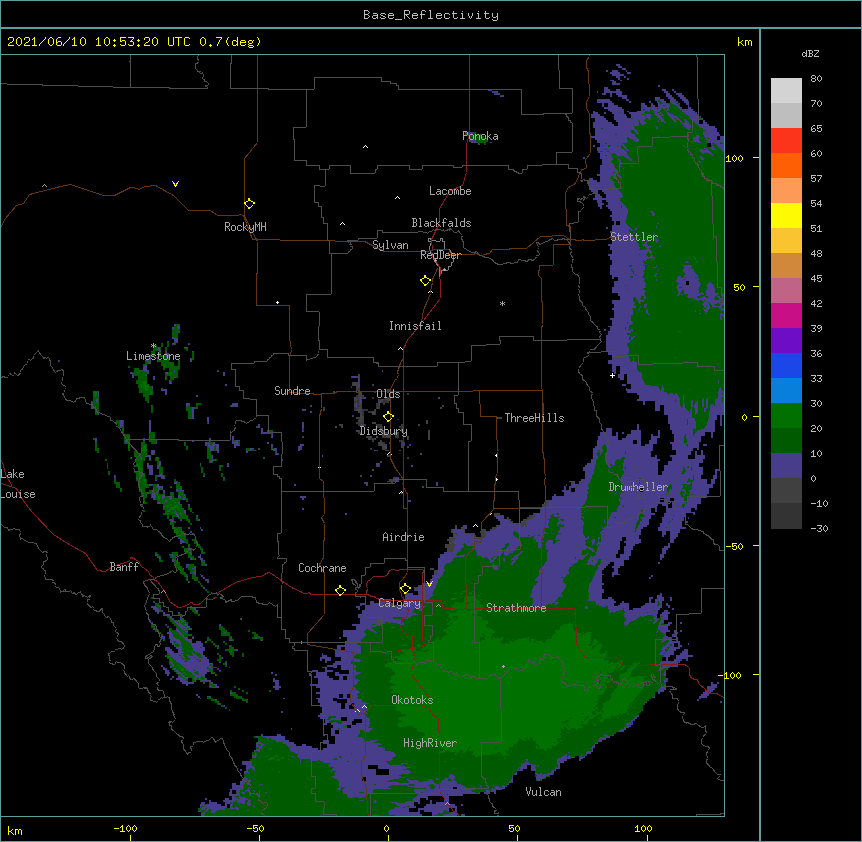Screen dimensions: 862x842
Task: Click the yellow diamond marker above Calgary label
Action: pos(406,589)
